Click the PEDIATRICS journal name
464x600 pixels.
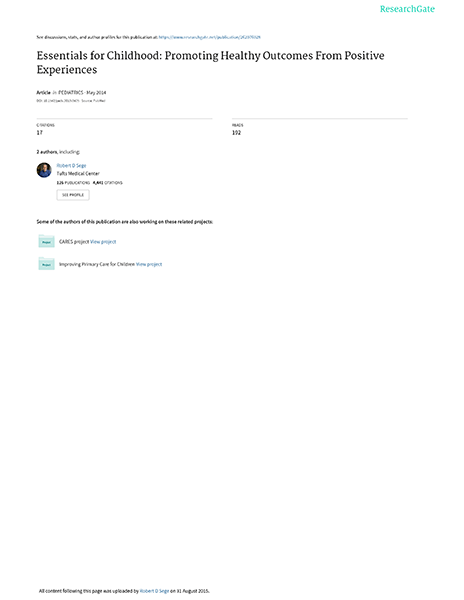click(x=71, y=93)
